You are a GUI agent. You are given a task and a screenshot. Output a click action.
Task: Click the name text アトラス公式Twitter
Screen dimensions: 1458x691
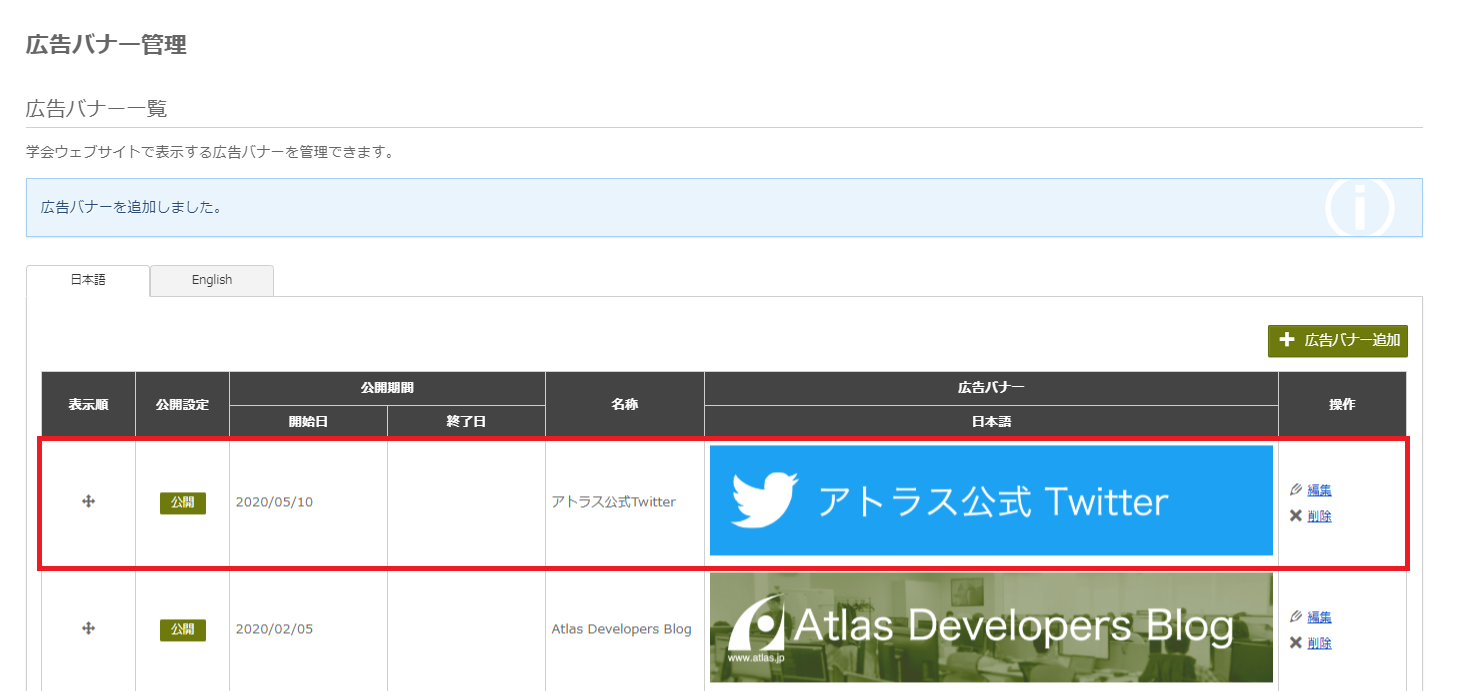(x=614, y=502)
